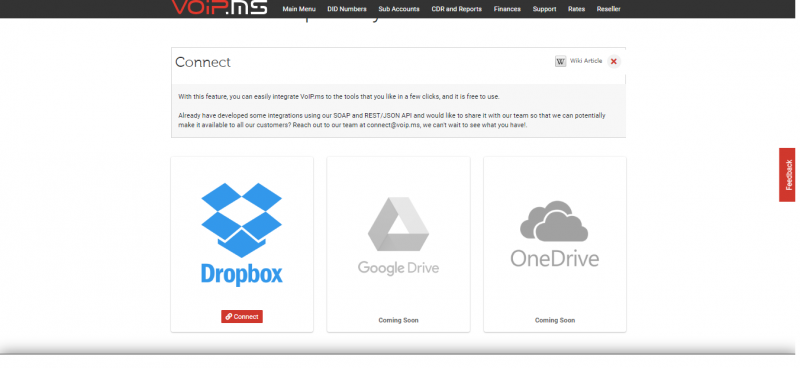The height and width of the screenshot is (368, 800).
Task: Click the VoIP.ms logo
Action: [219, 7]
